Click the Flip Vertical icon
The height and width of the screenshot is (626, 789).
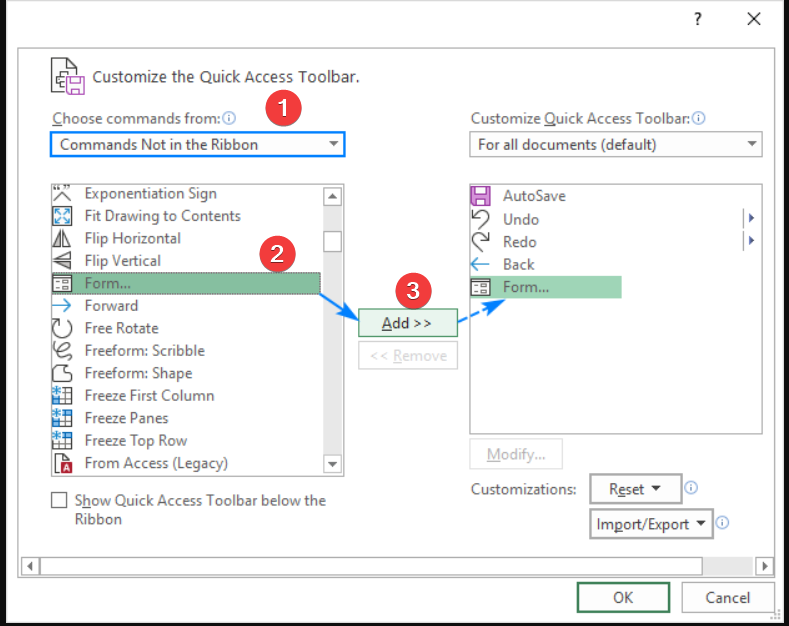click(x=62, y=261)
